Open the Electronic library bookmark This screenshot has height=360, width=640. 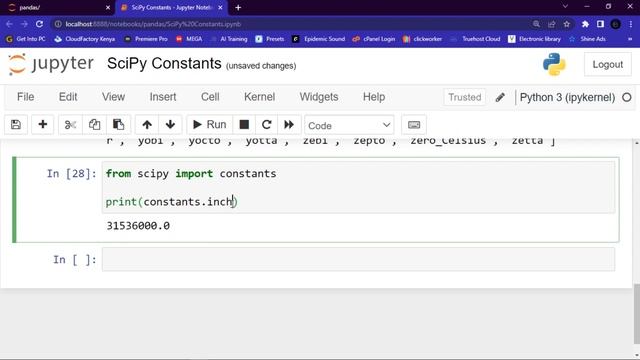point(535,39)
